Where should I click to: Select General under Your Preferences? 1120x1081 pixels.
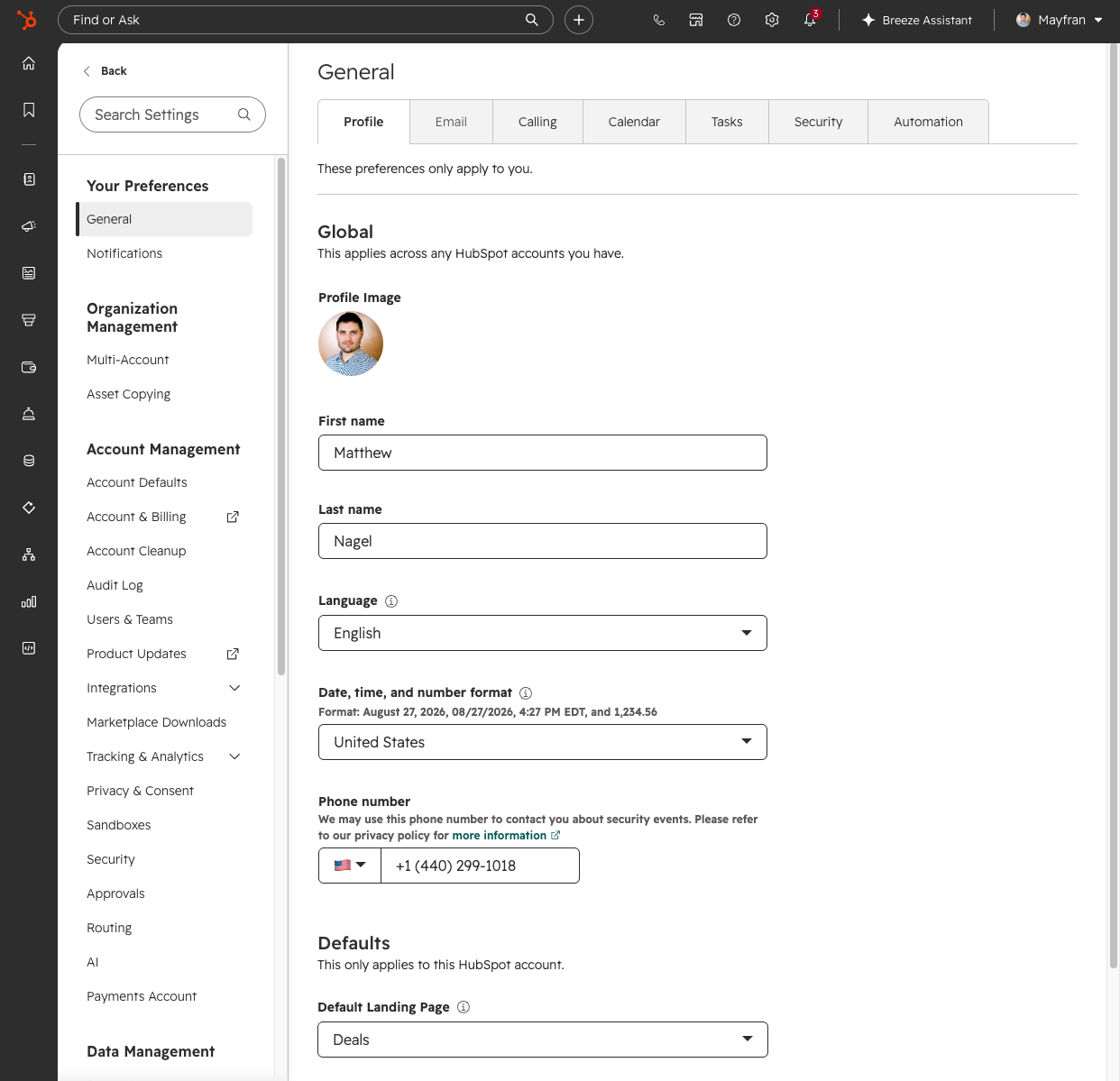pyautogui.click(x=164, y=219)
